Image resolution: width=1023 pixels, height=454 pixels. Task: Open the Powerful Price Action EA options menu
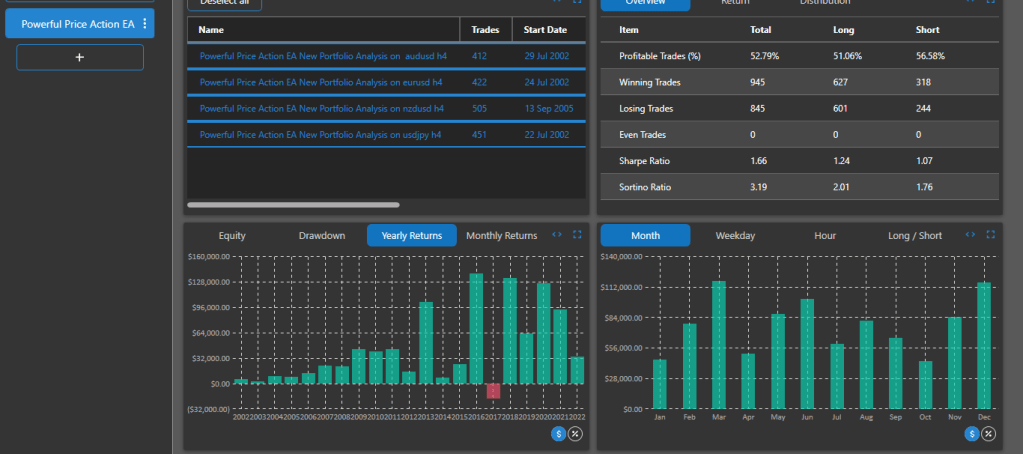coord(145,24)
